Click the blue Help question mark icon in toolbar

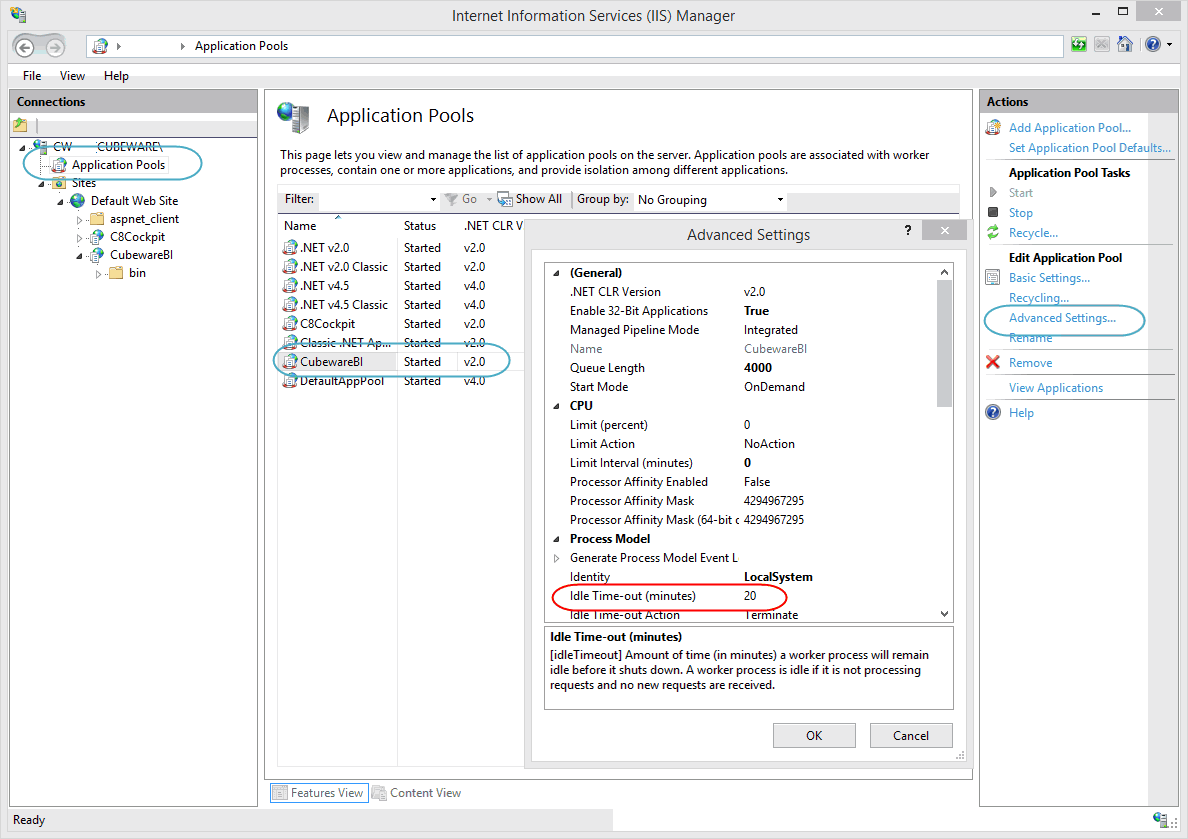[1152, 45]
